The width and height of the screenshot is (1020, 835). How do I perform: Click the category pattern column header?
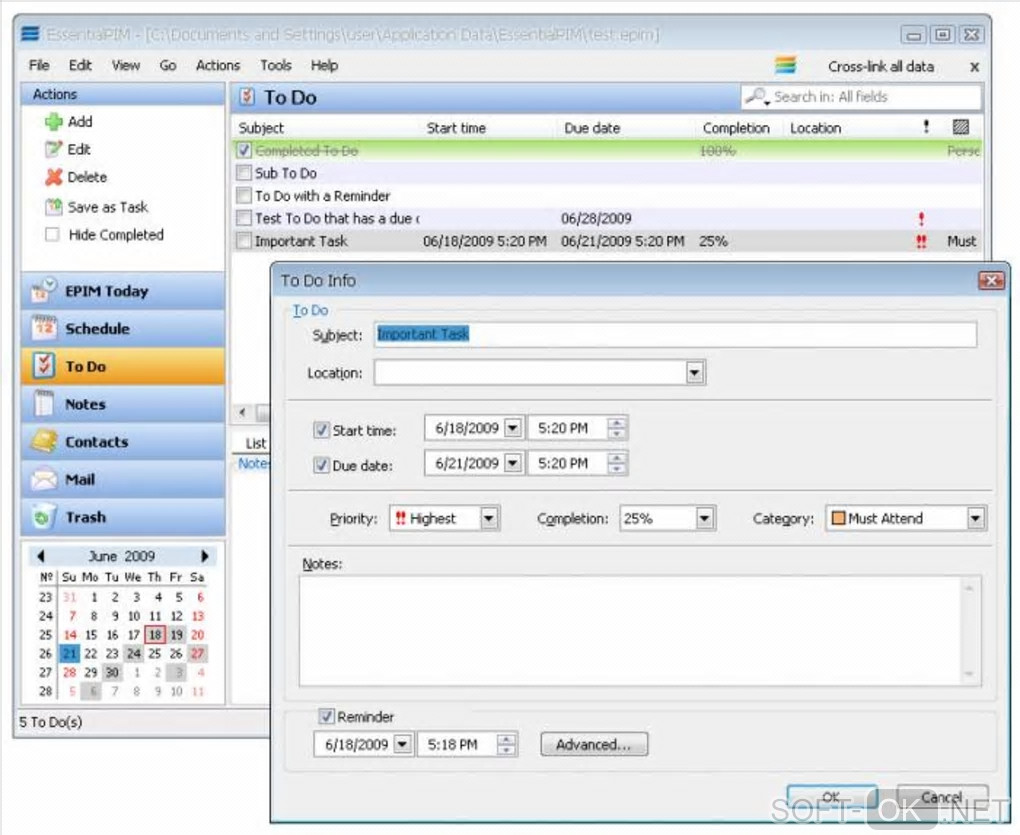pyautogui.click(x=961, y=127)
